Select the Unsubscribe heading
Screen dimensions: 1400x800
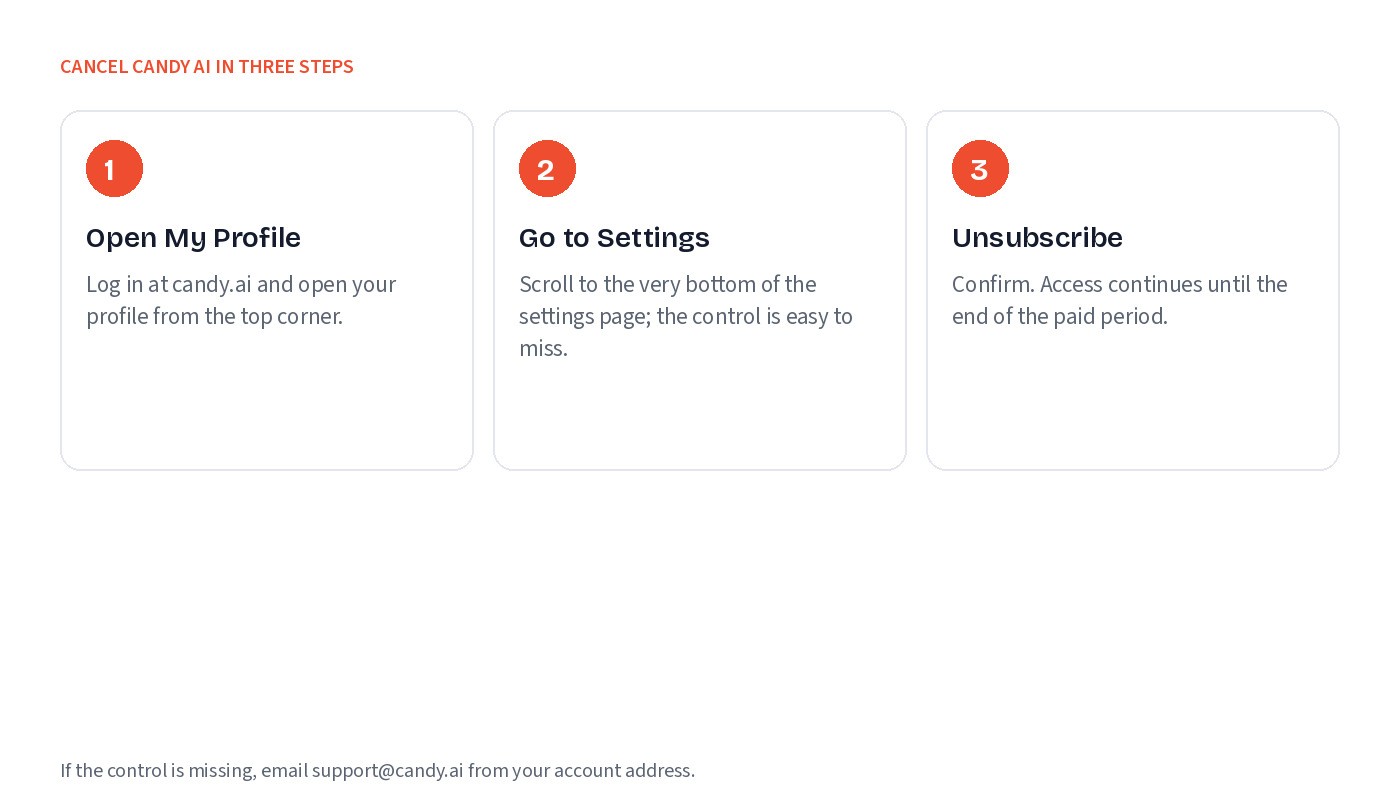pos(1037,238)
